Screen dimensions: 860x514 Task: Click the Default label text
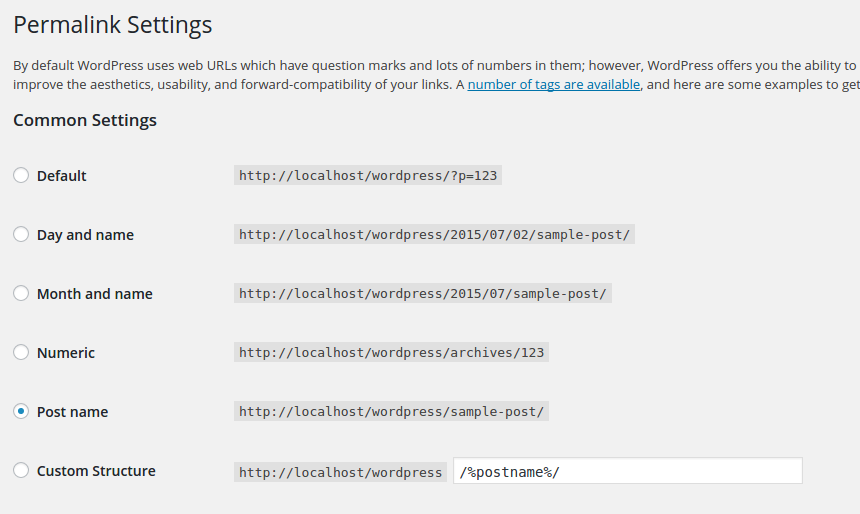(61, 176)
